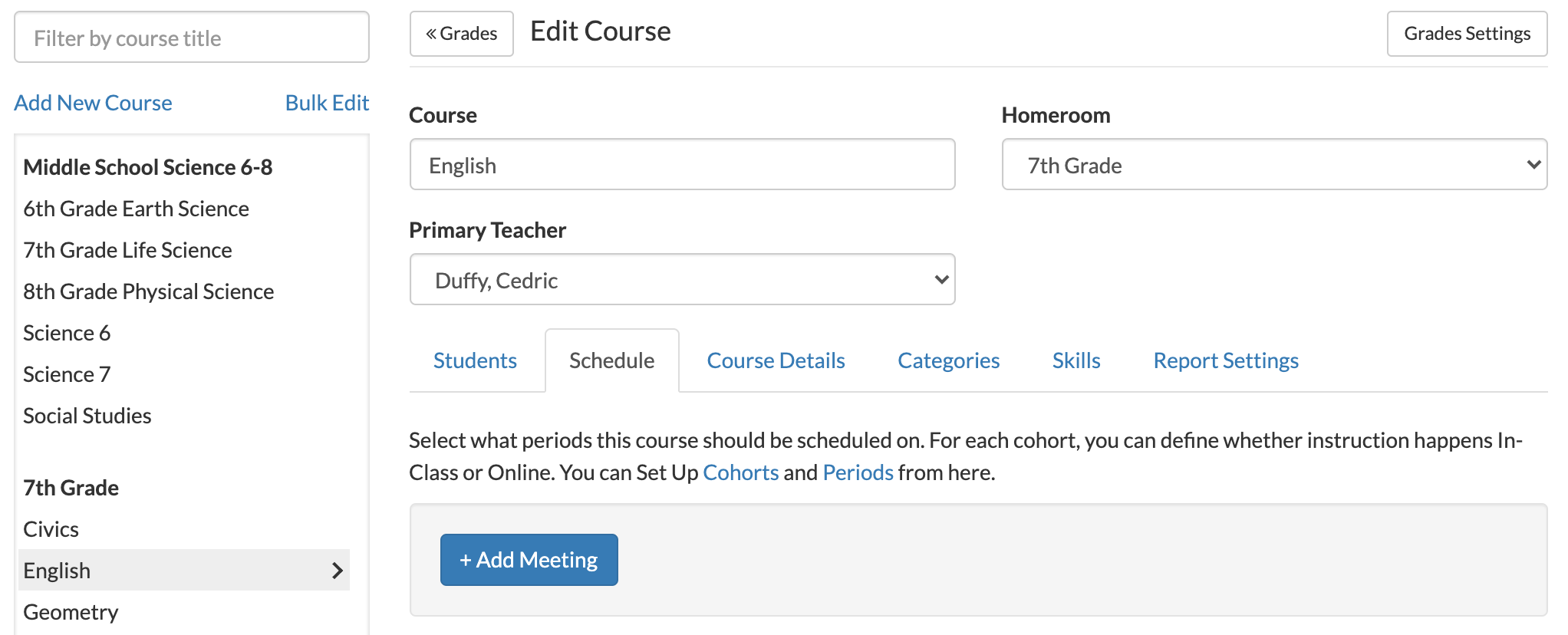Follow the Cohorts link
Screen dimensions: 1568x635
click(740, 472)
